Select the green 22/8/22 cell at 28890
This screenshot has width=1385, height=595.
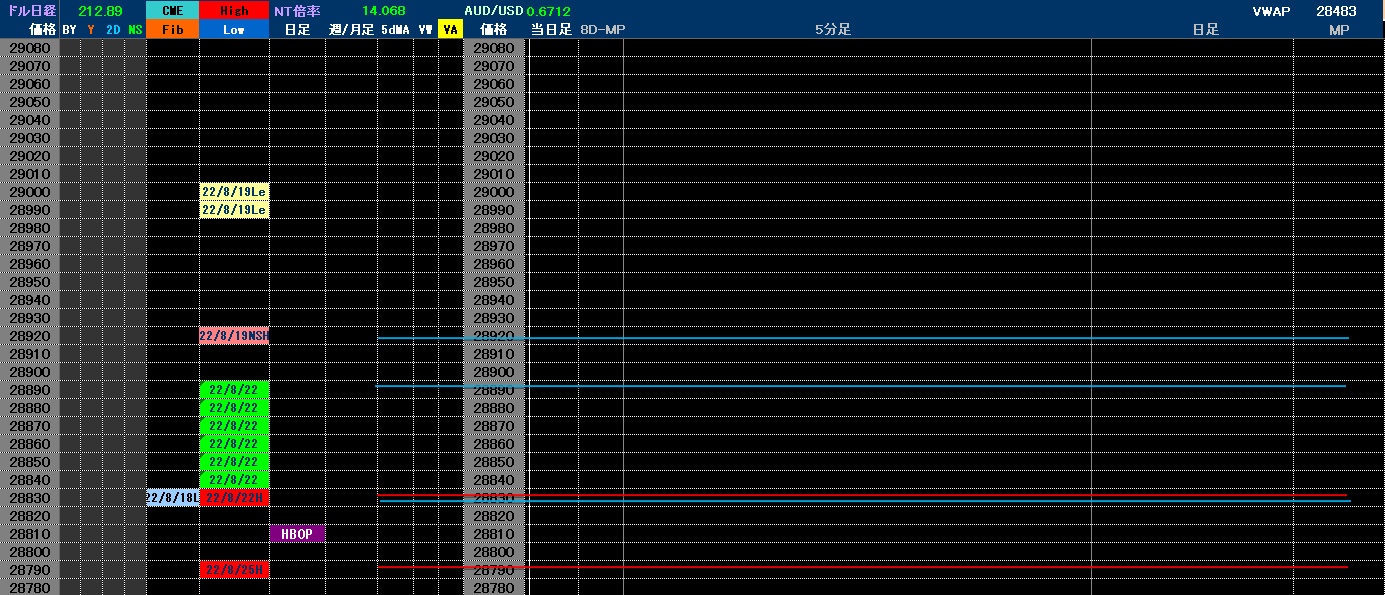tap(234, 390)
